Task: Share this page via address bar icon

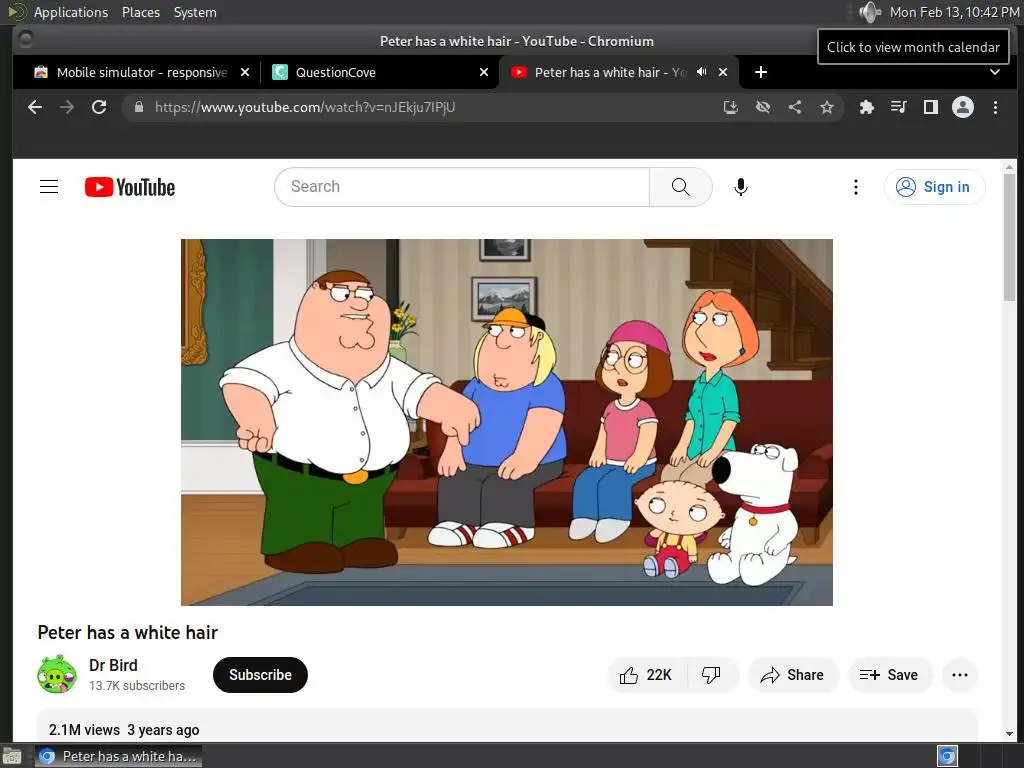Action: click(x=795, y=107)
